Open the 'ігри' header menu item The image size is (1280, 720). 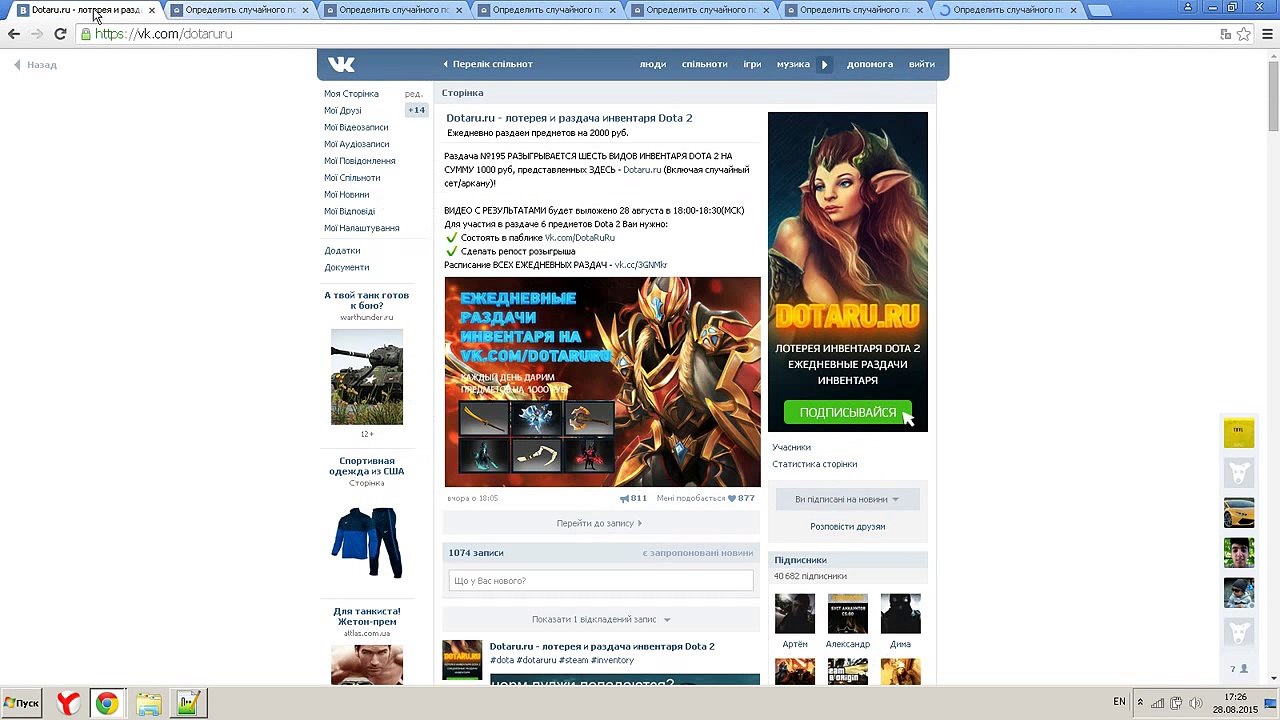point(752,64)
